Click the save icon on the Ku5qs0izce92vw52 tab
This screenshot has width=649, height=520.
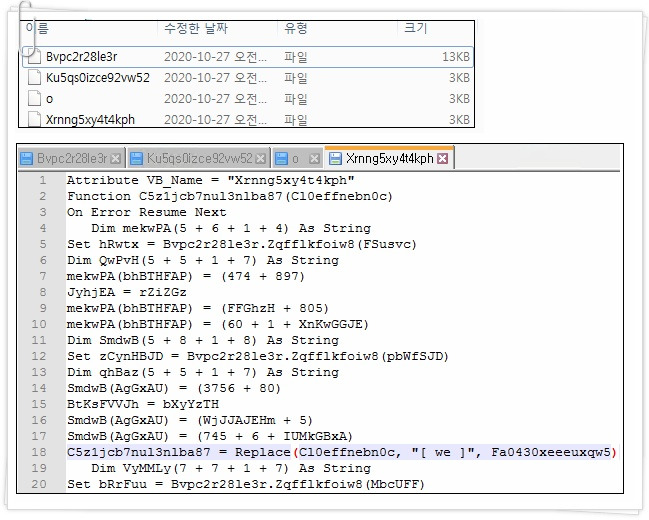[x=136, y=159]
